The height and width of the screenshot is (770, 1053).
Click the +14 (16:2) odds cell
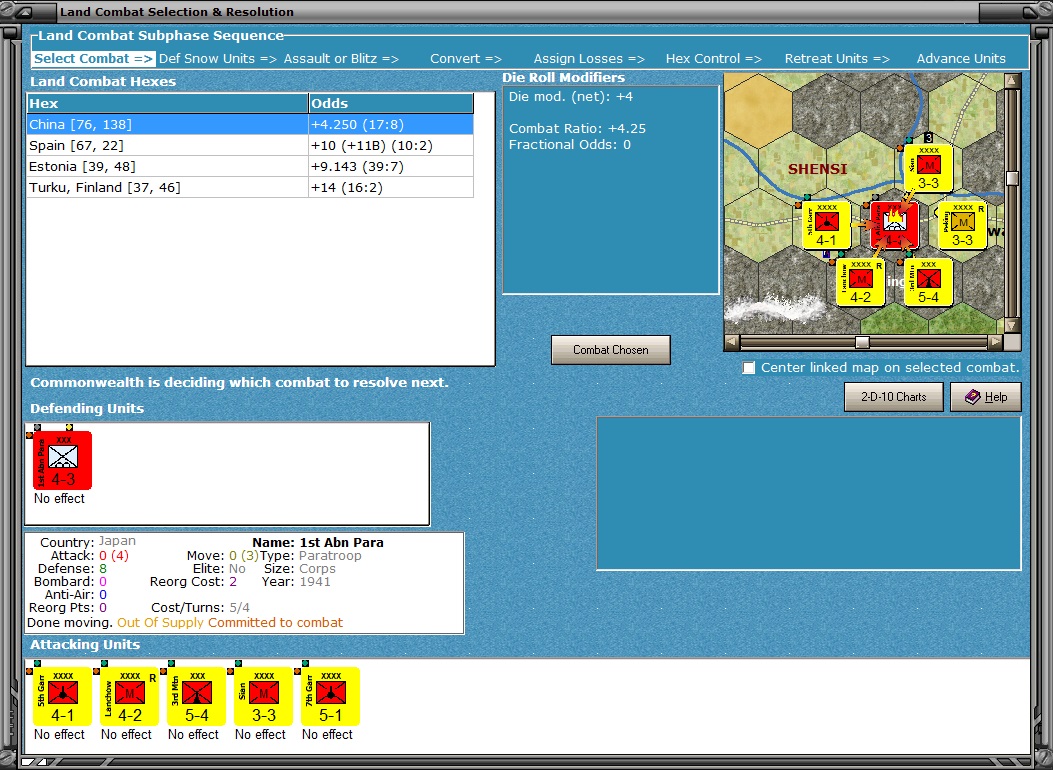(x=391, y=187)
